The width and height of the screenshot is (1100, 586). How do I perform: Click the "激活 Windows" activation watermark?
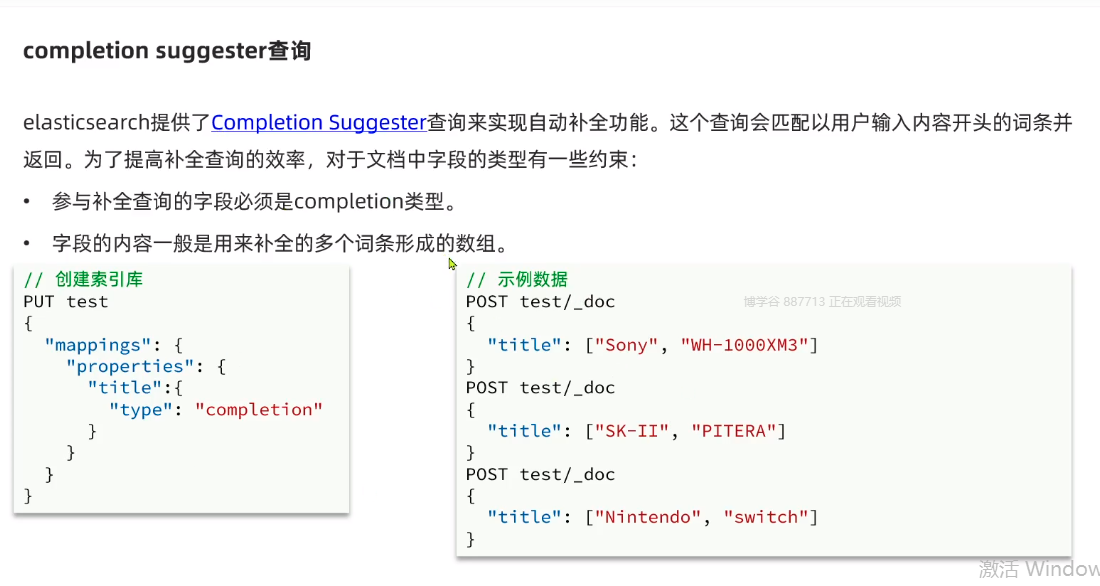1038,569
